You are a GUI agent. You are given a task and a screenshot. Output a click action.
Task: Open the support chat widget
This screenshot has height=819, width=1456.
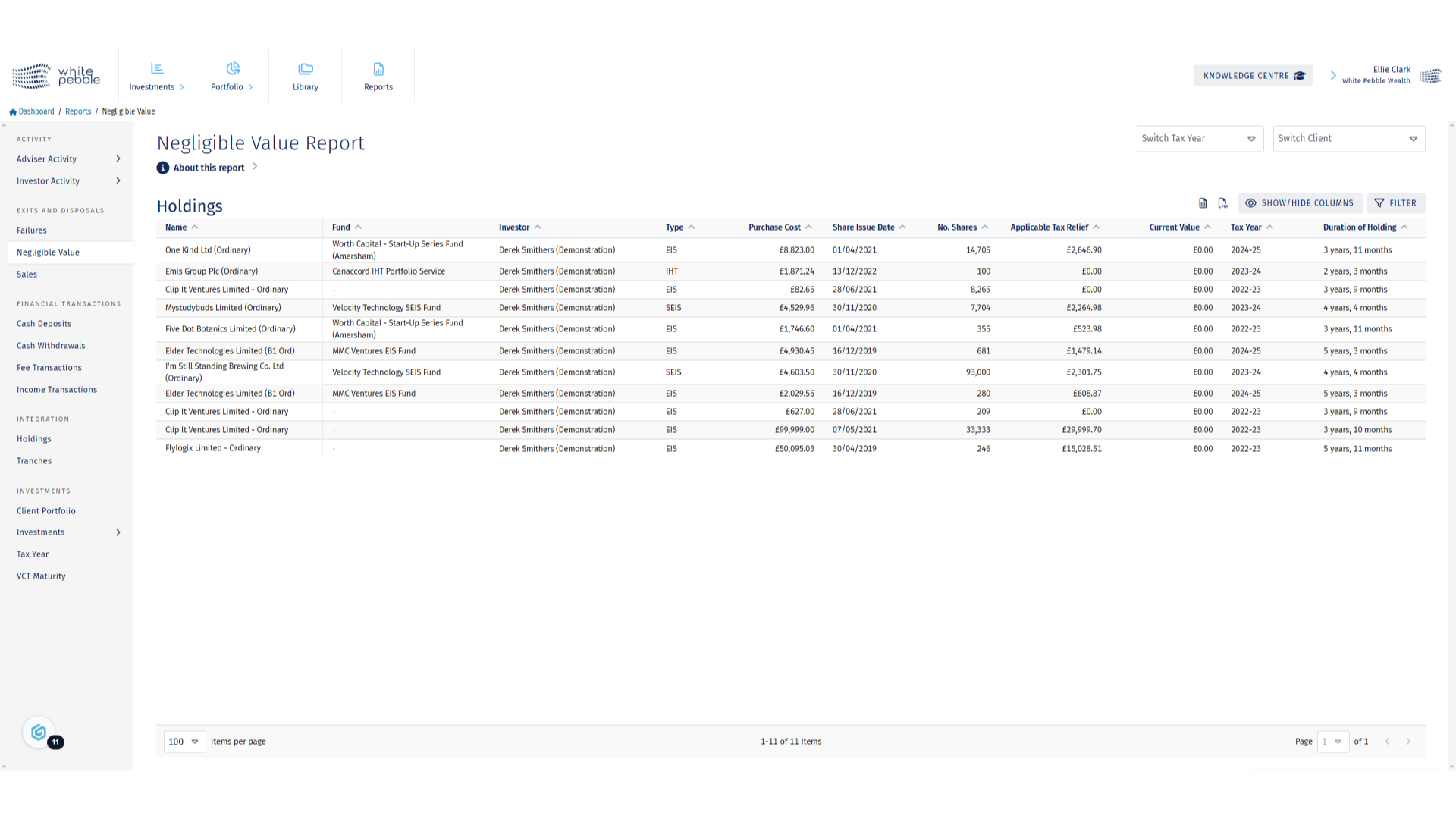[39, 733]
